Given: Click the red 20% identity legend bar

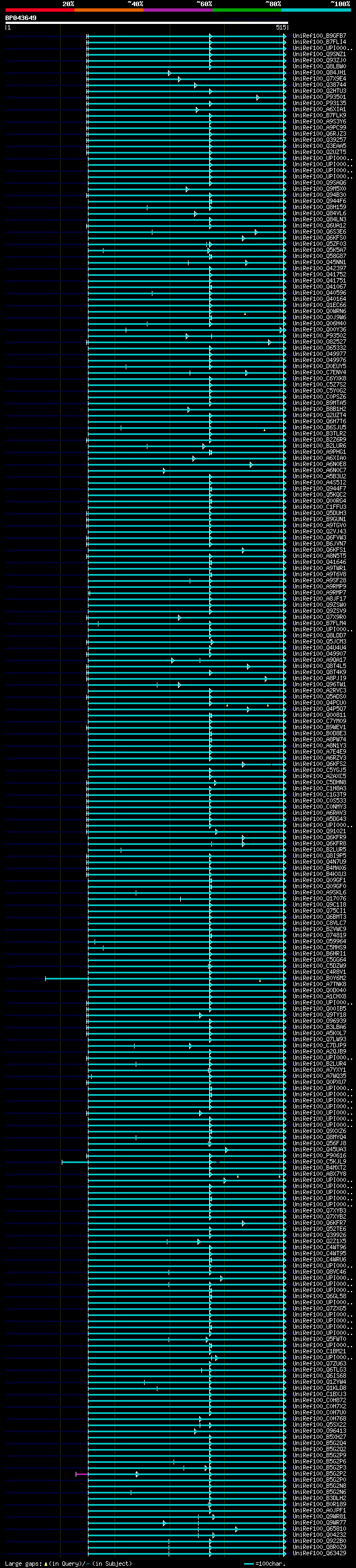Looking at the screenshot, I should pyautogui.click(x=39, y=11).
